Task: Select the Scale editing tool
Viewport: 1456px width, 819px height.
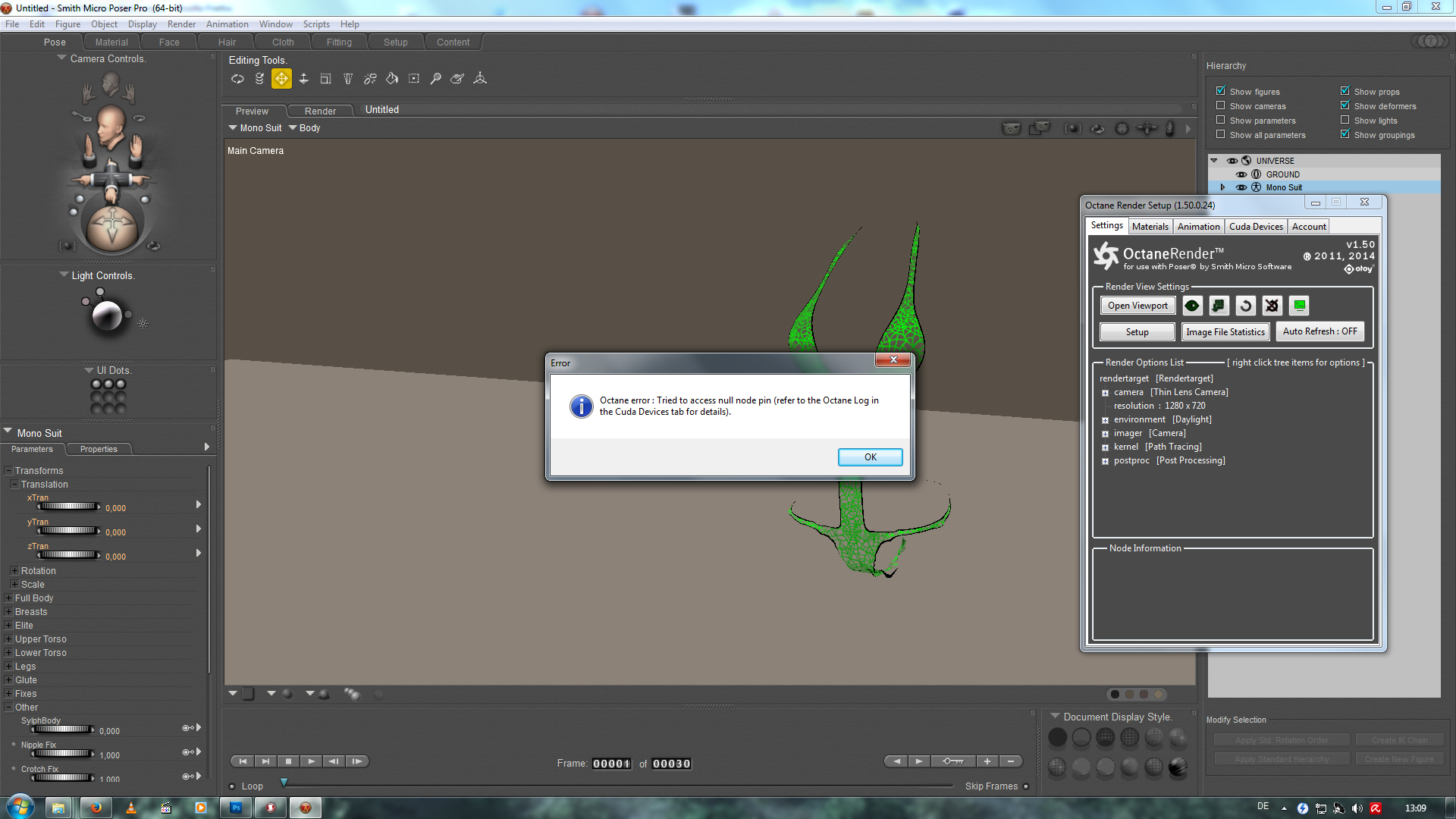Action: [325, 79]
